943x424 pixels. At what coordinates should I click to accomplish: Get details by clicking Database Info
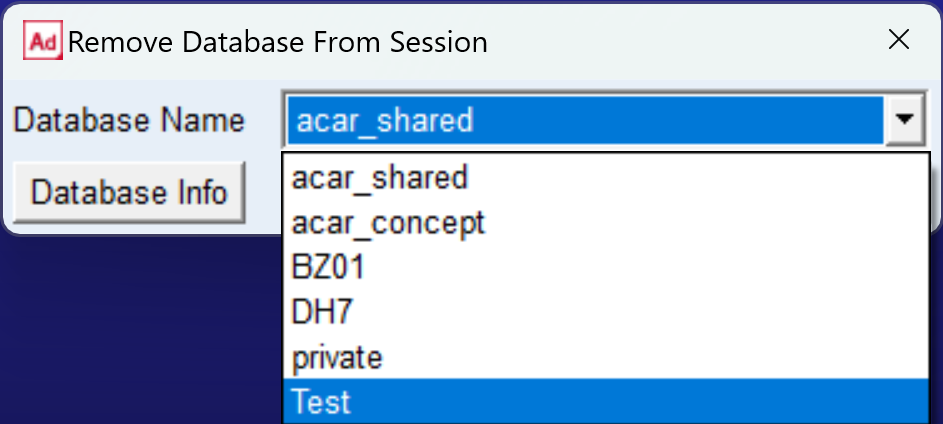129,192
